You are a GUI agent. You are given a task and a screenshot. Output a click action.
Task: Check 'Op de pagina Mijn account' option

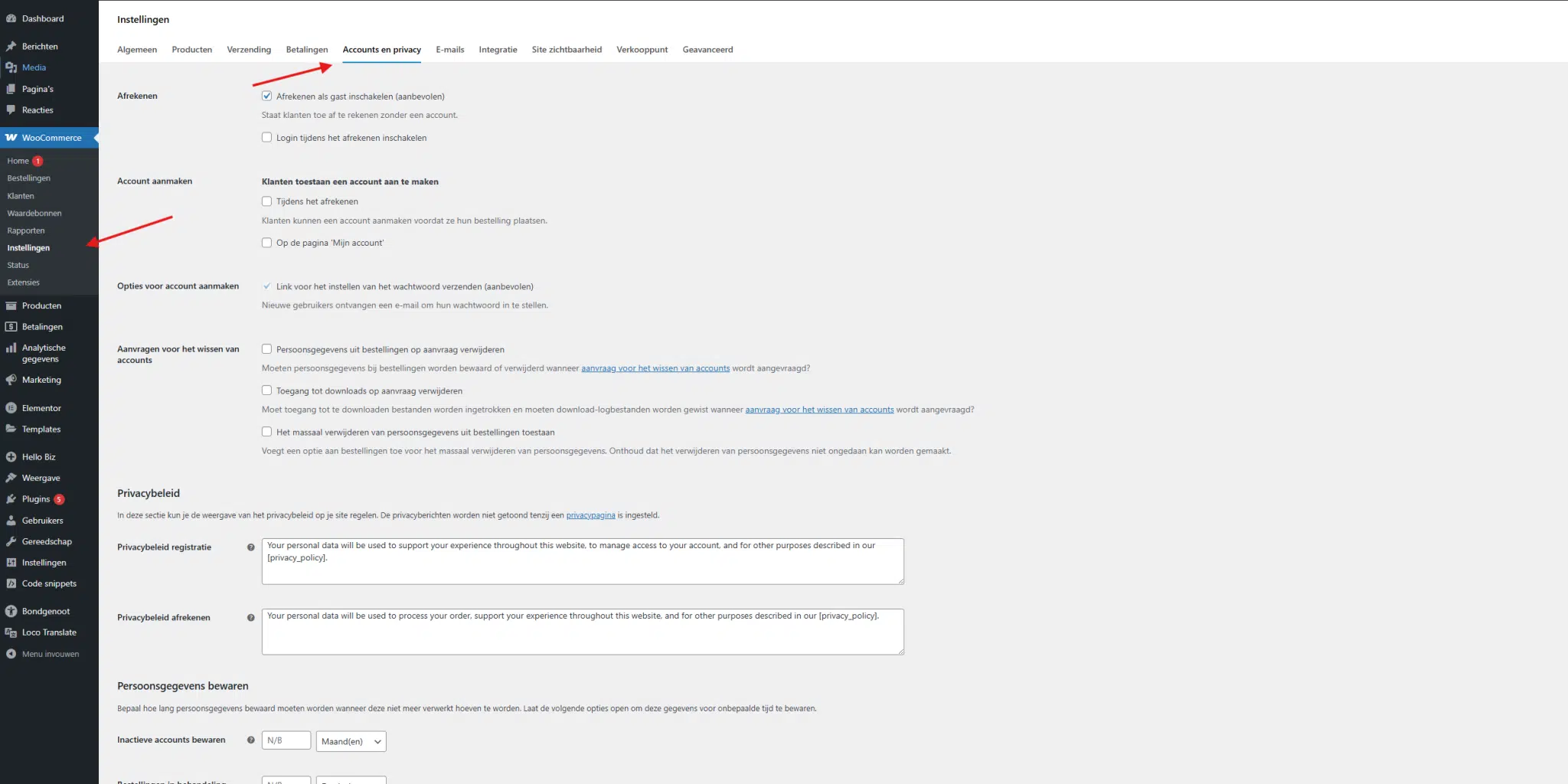(x=266, y=243)
